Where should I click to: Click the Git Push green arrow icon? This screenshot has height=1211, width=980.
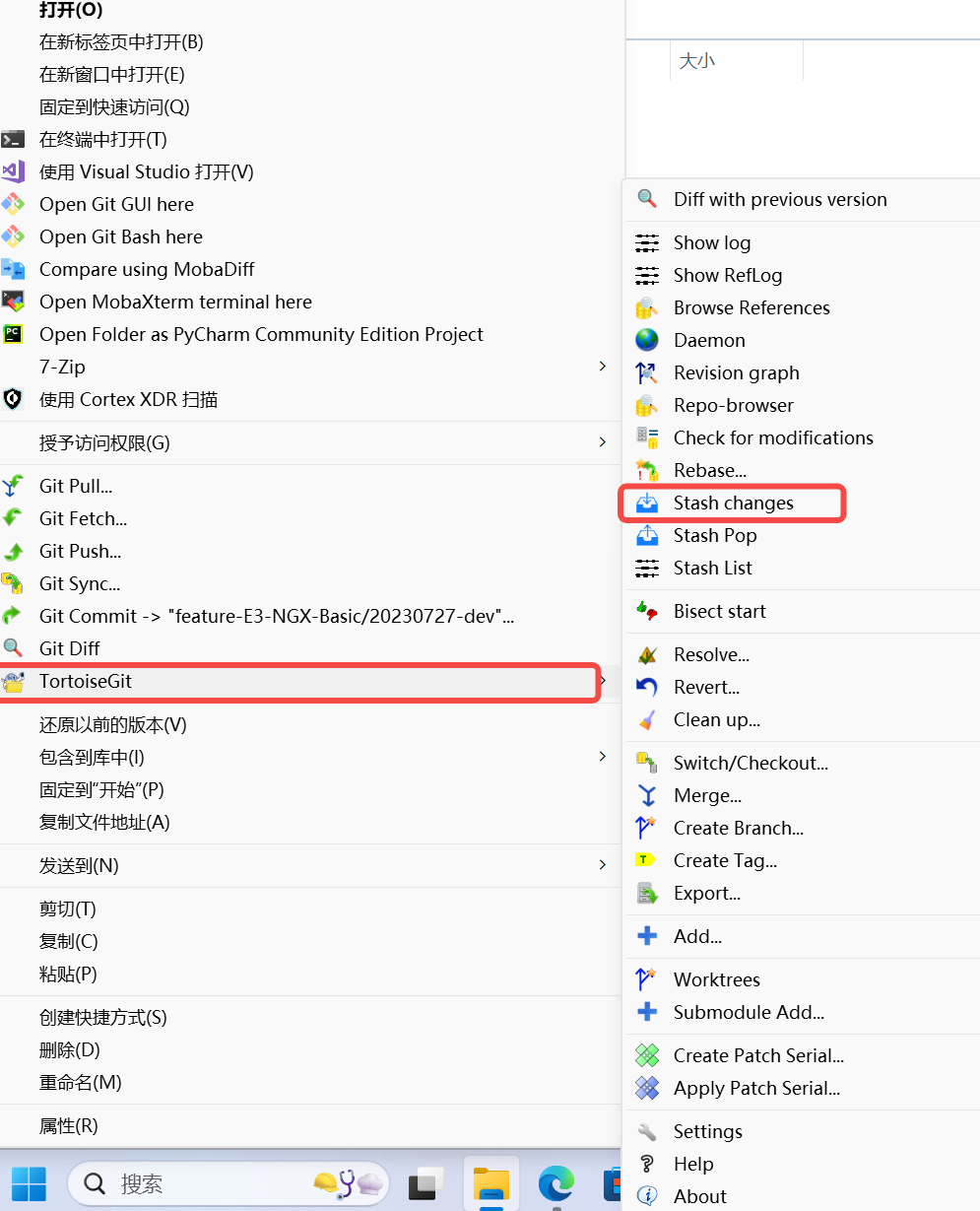(x=12, y=551)
